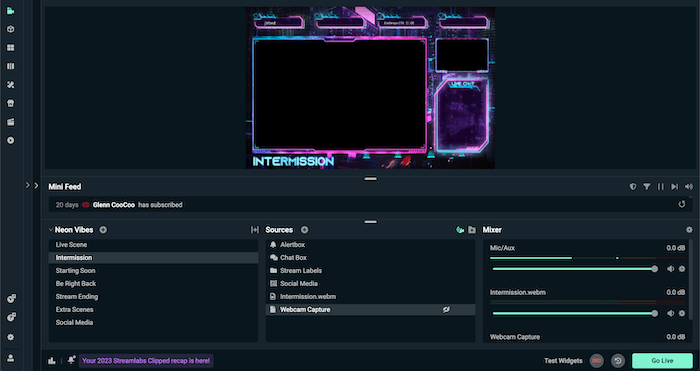This screenshot has height=371, width=700.
Task: Open the user account icon in sidebar
Action: tap(11, 358)
